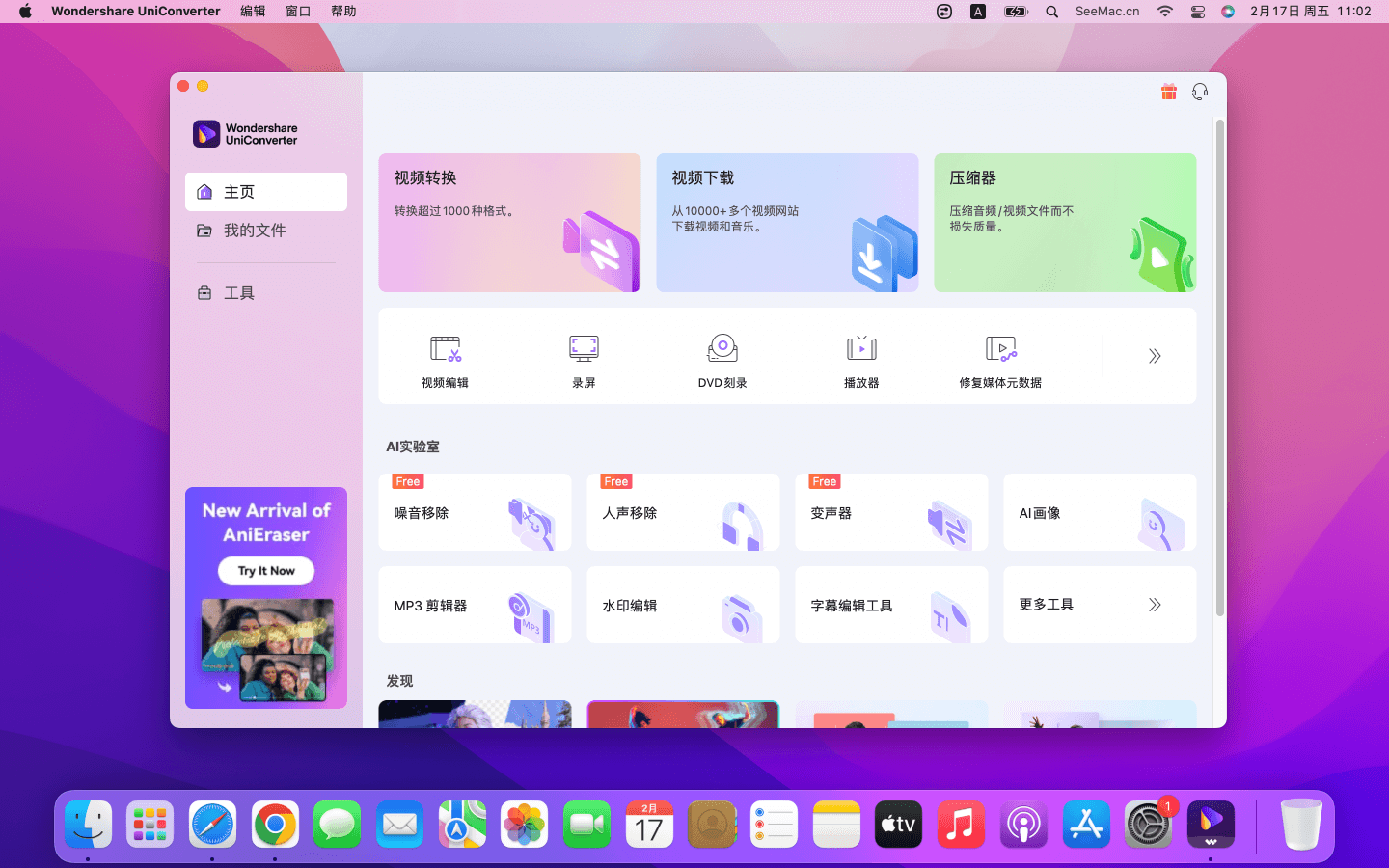1389x868 pixels.
Task: Open Podcasts from the Dock
Action: point(1023,825)
